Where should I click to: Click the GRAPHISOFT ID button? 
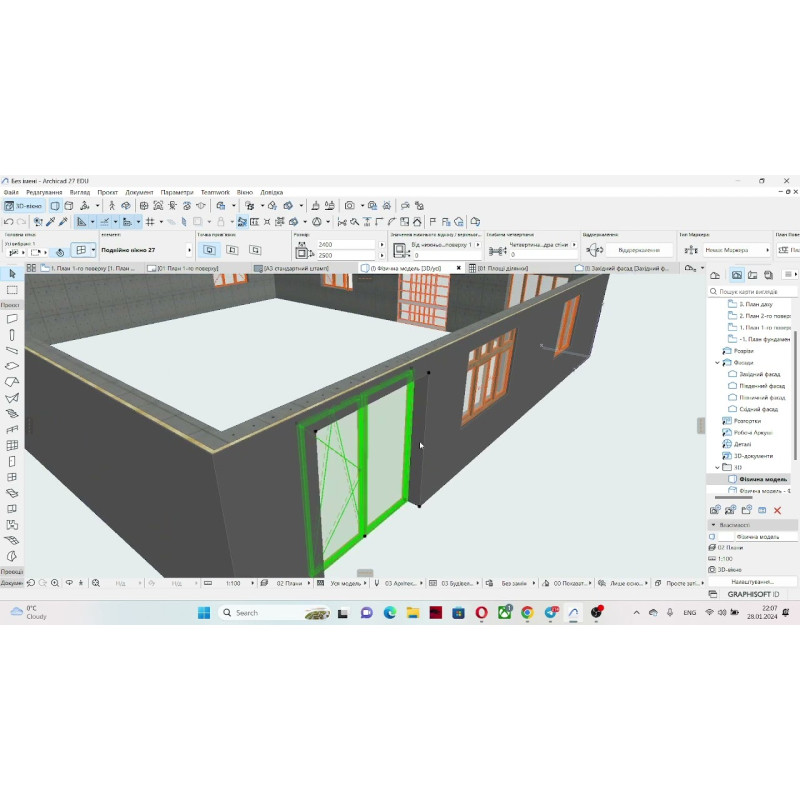coord(752,594)
